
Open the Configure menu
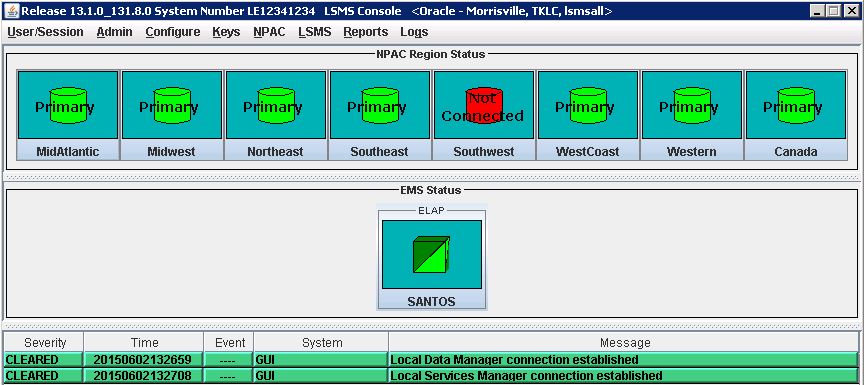pos(172,32)
